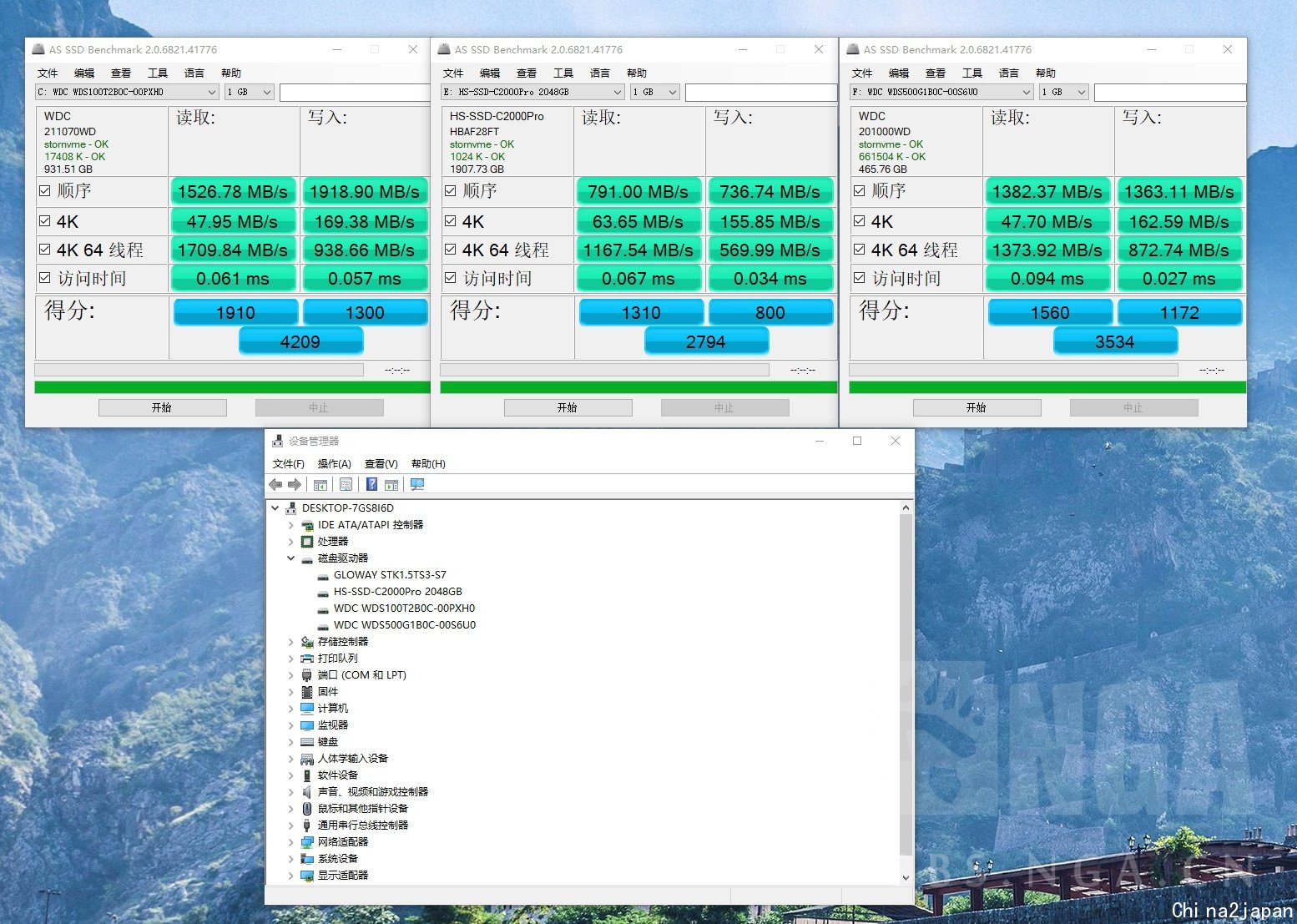The image size is (1297, 924).
Task: Collapse the 磁盘驱动器 disk drives node
Action: click(291, 558)
